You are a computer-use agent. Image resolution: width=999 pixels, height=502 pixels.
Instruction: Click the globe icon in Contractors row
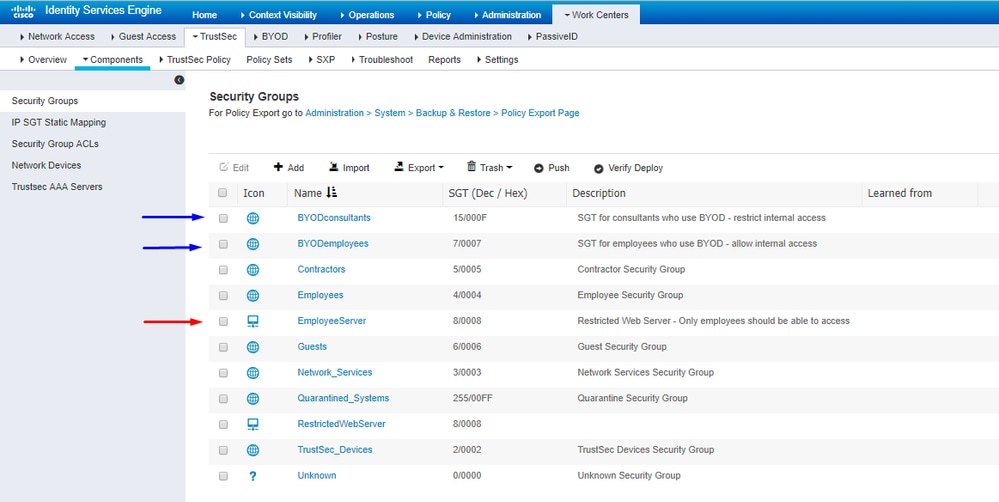click(x=253, y=269)
